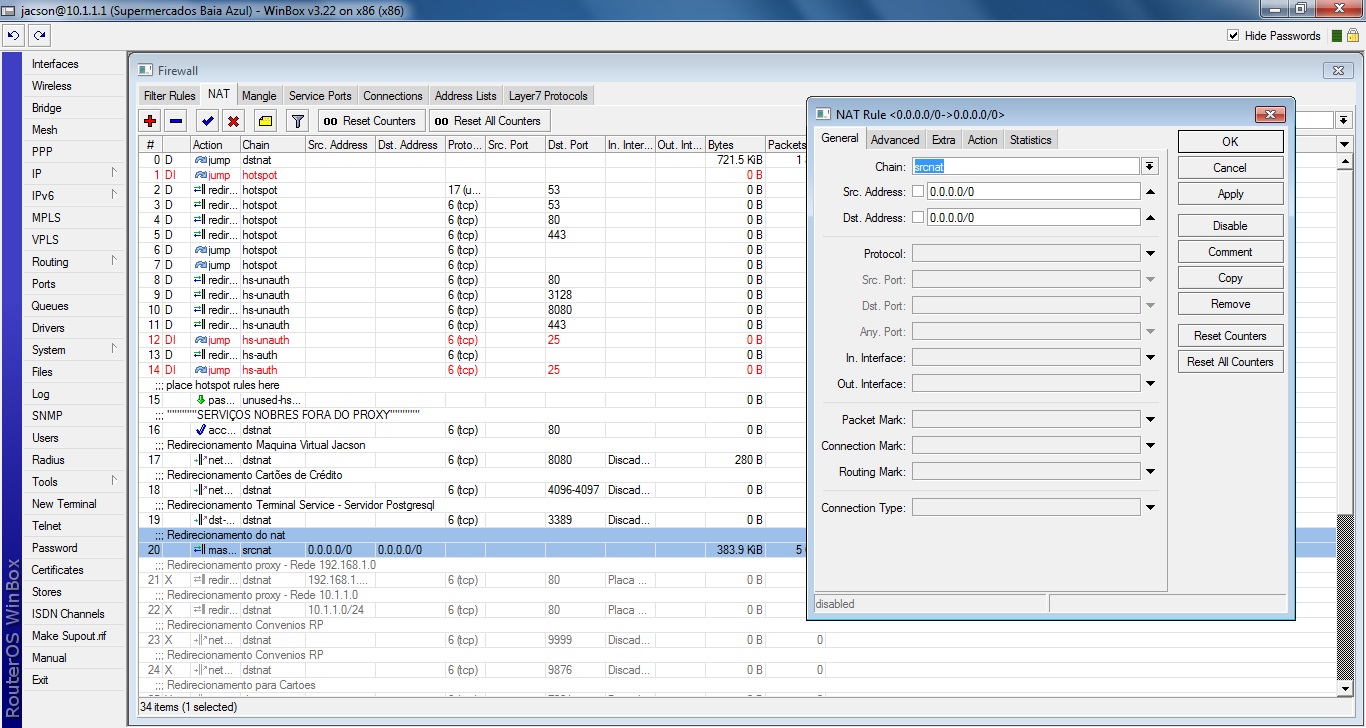The image size is (1366, 728).
Task: Click inside the Src. Address input field
Action: [1033, 191]
